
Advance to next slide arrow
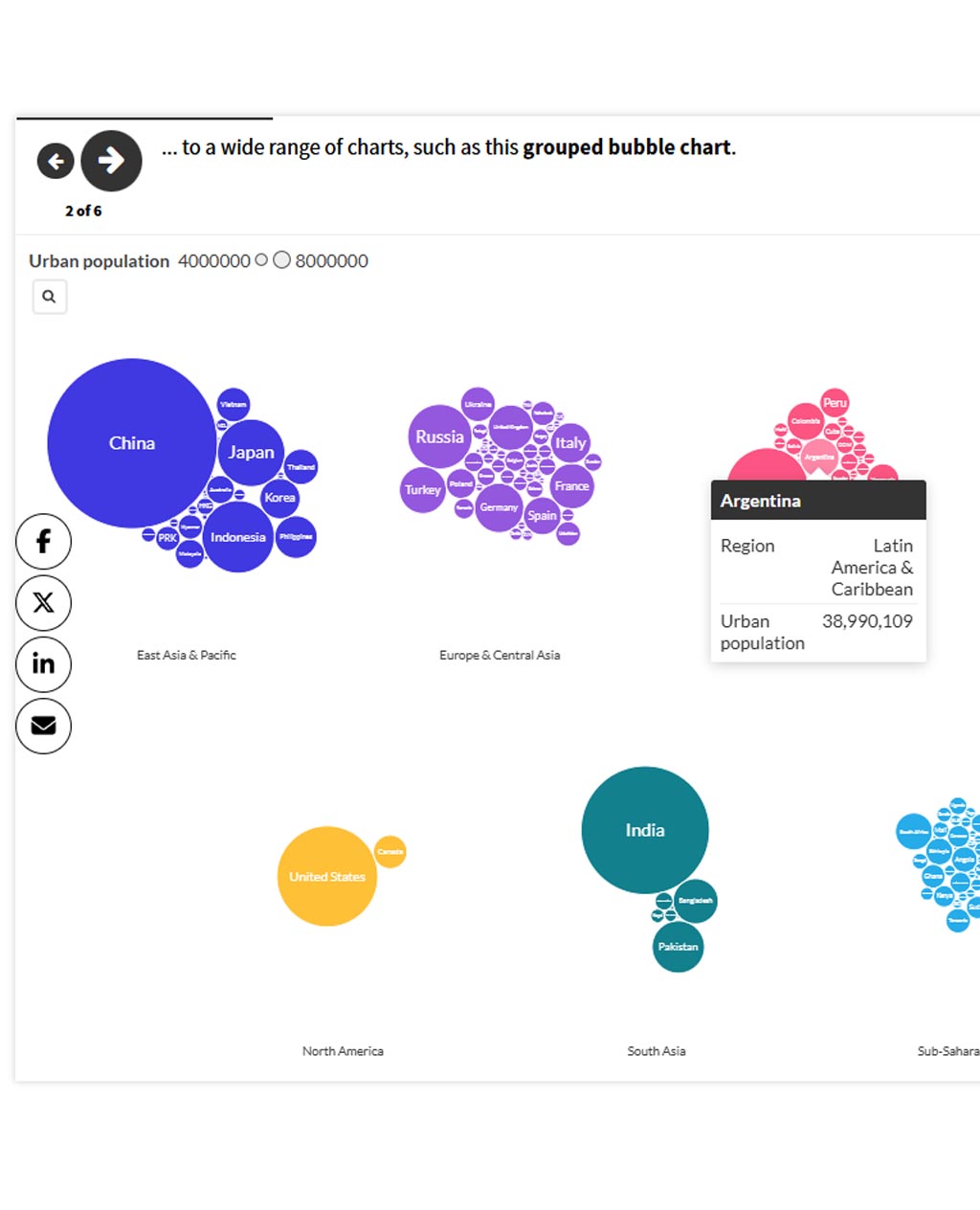coord(111,161)
